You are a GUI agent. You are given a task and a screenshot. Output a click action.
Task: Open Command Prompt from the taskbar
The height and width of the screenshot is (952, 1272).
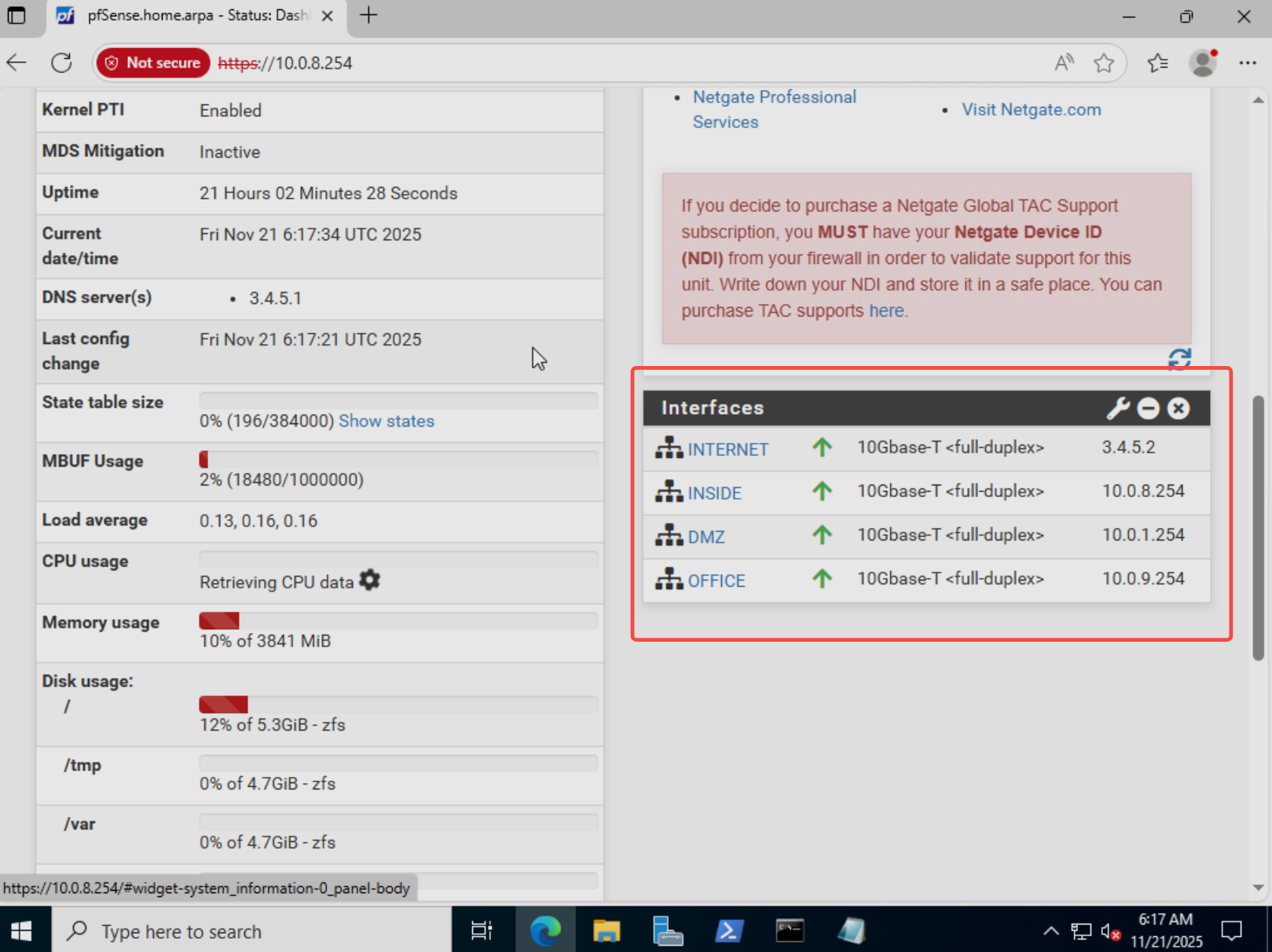click(790, 932)
